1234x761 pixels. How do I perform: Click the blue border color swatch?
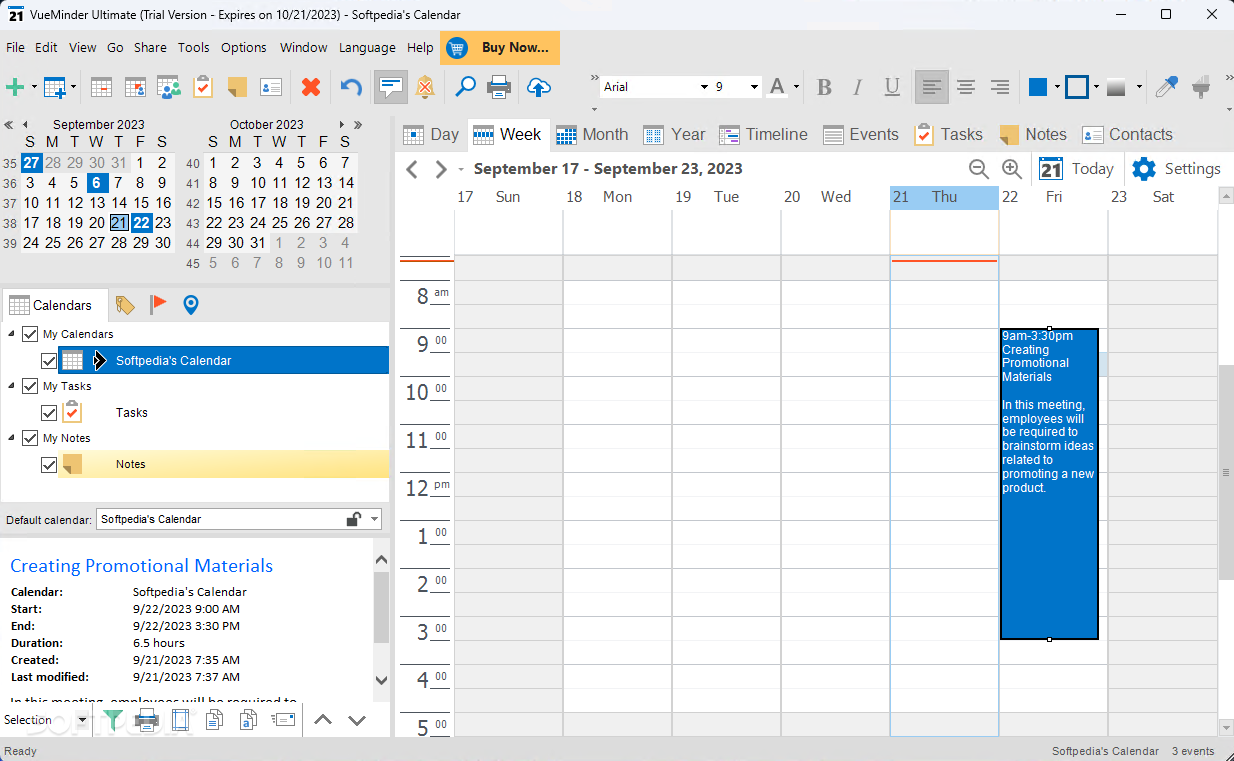coord(1076,87)
